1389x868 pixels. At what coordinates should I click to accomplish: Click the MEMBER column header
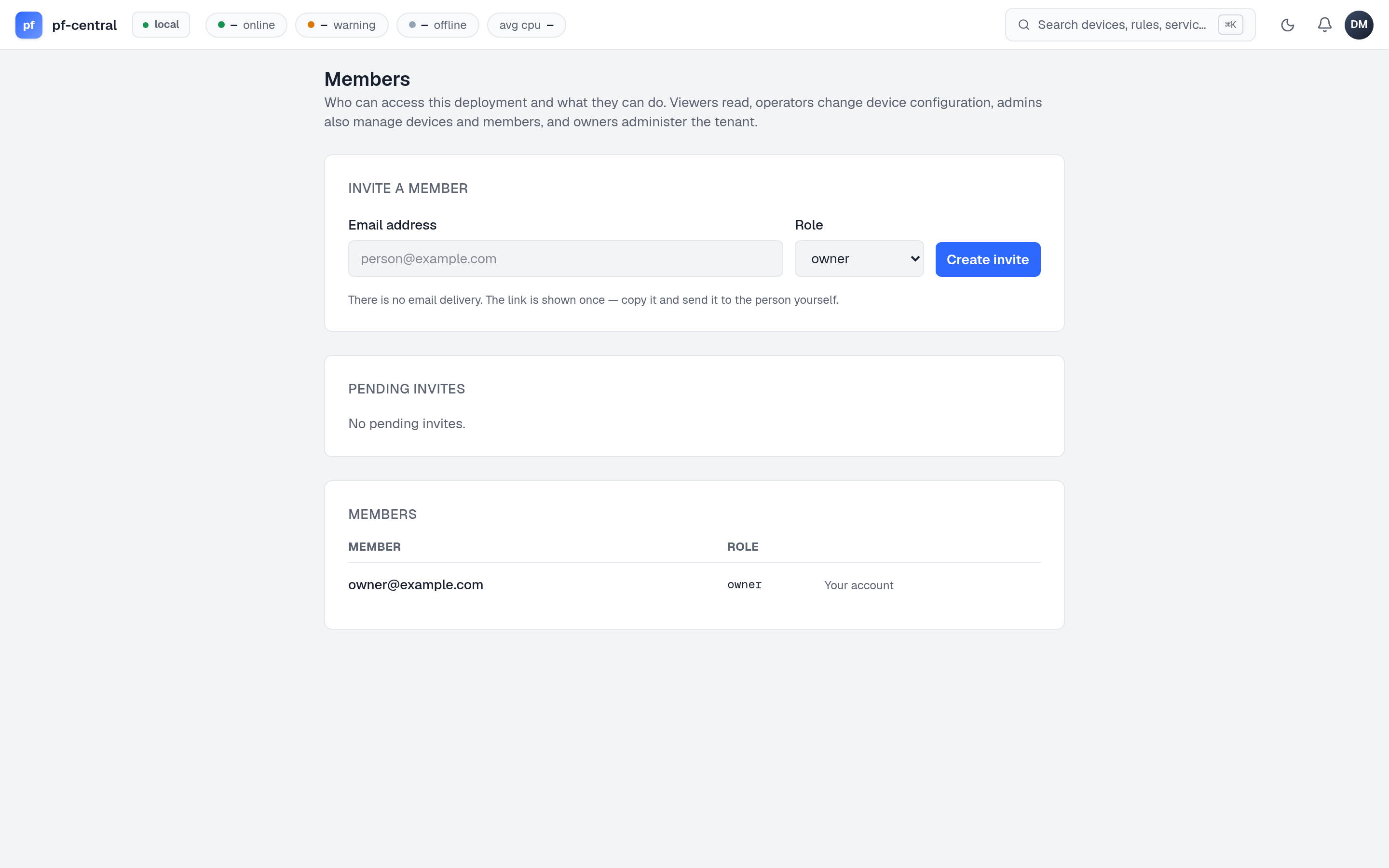pyautogui.click(x=374, y=546)
